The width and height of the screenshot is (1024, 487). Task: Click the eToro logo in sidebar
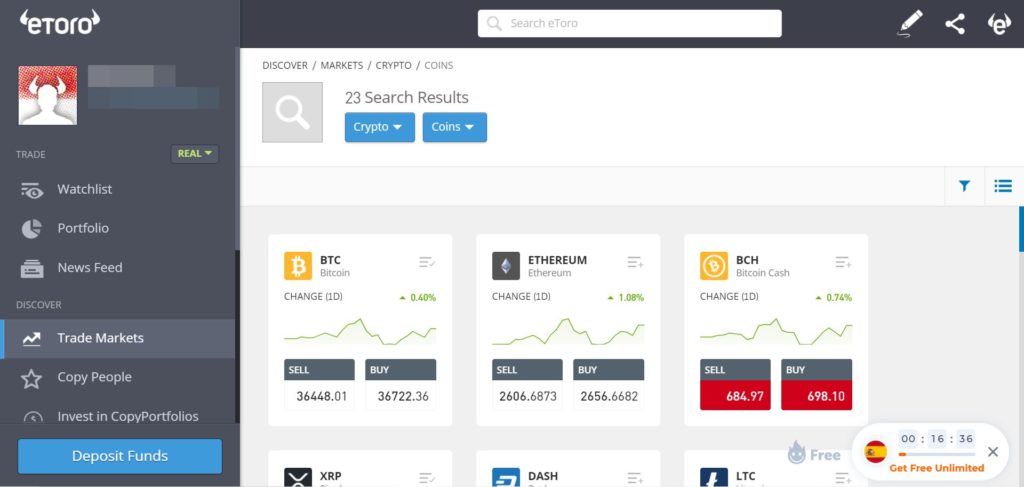click(59, 22)
